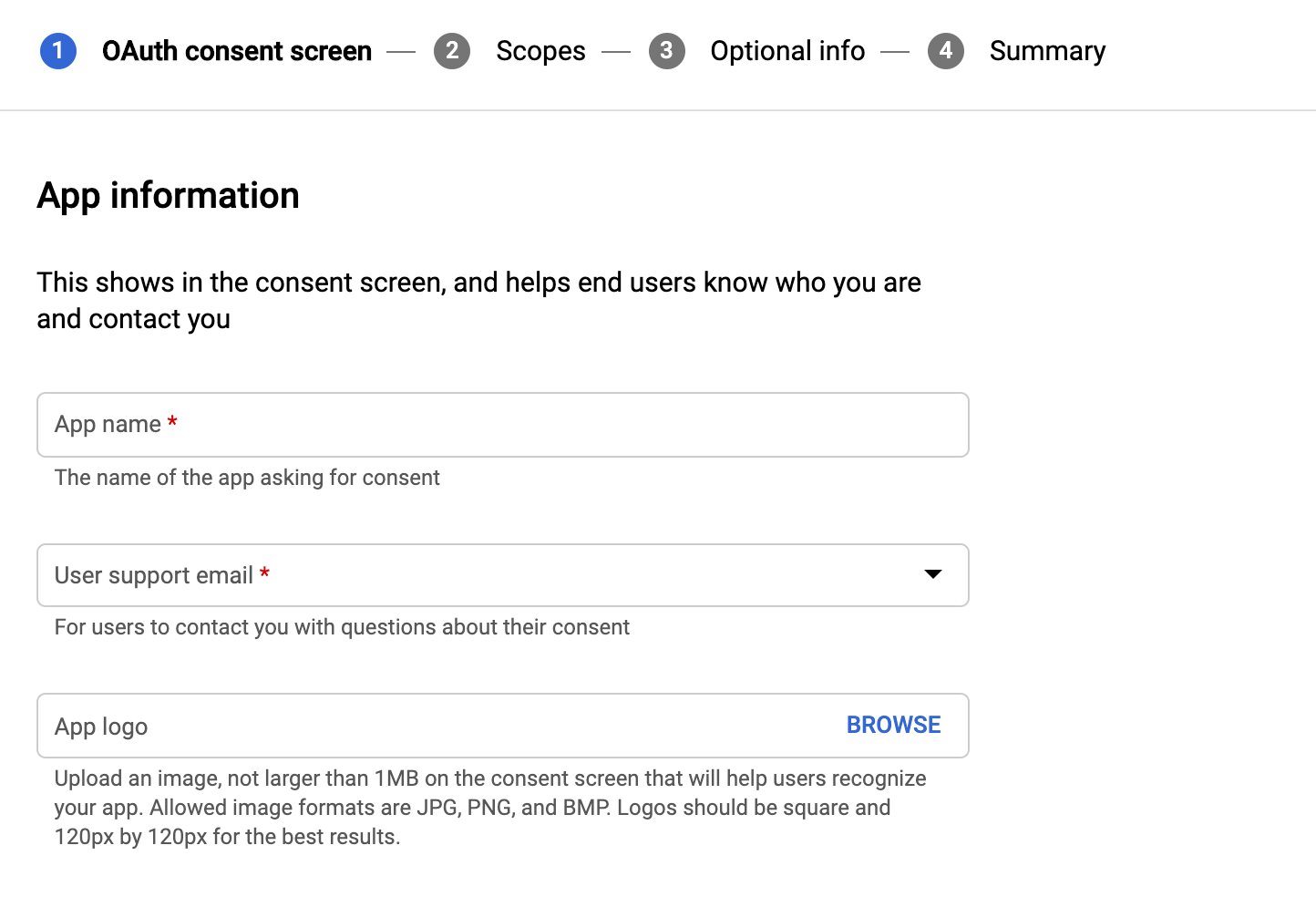Go to the Optional info step
The image size is (1316, 897).
coord(787,51)
